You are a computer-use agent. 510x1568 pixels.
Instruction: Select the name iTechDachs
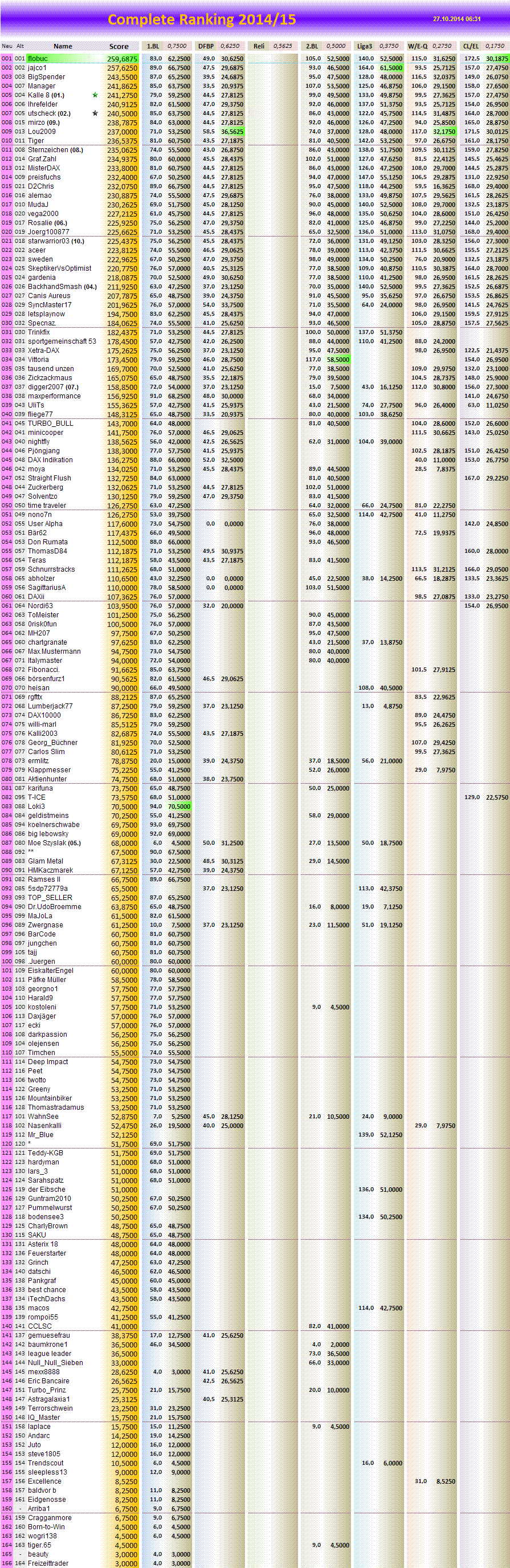(46, 1299)
